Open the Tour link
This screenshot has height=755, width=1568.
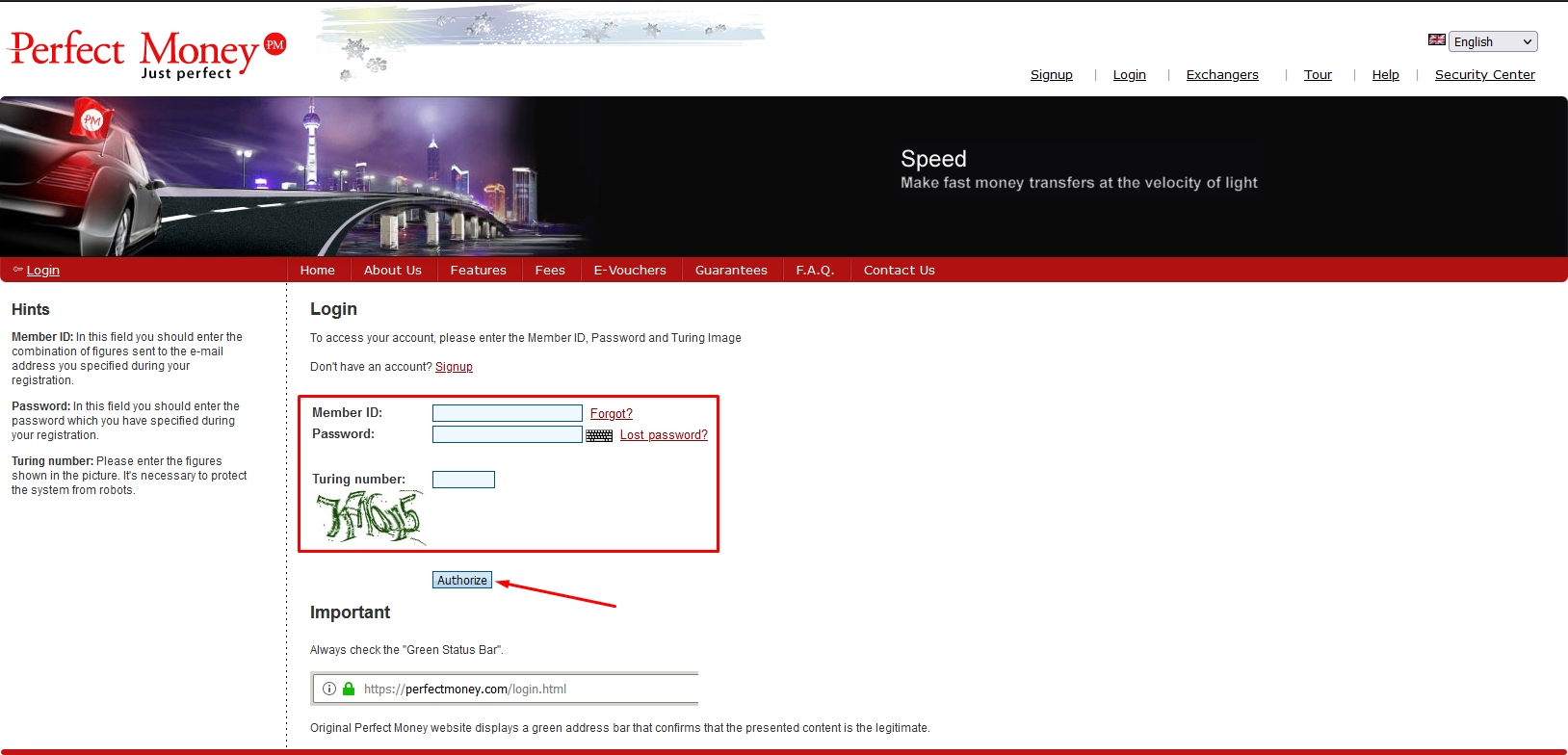pos(1318,75)
